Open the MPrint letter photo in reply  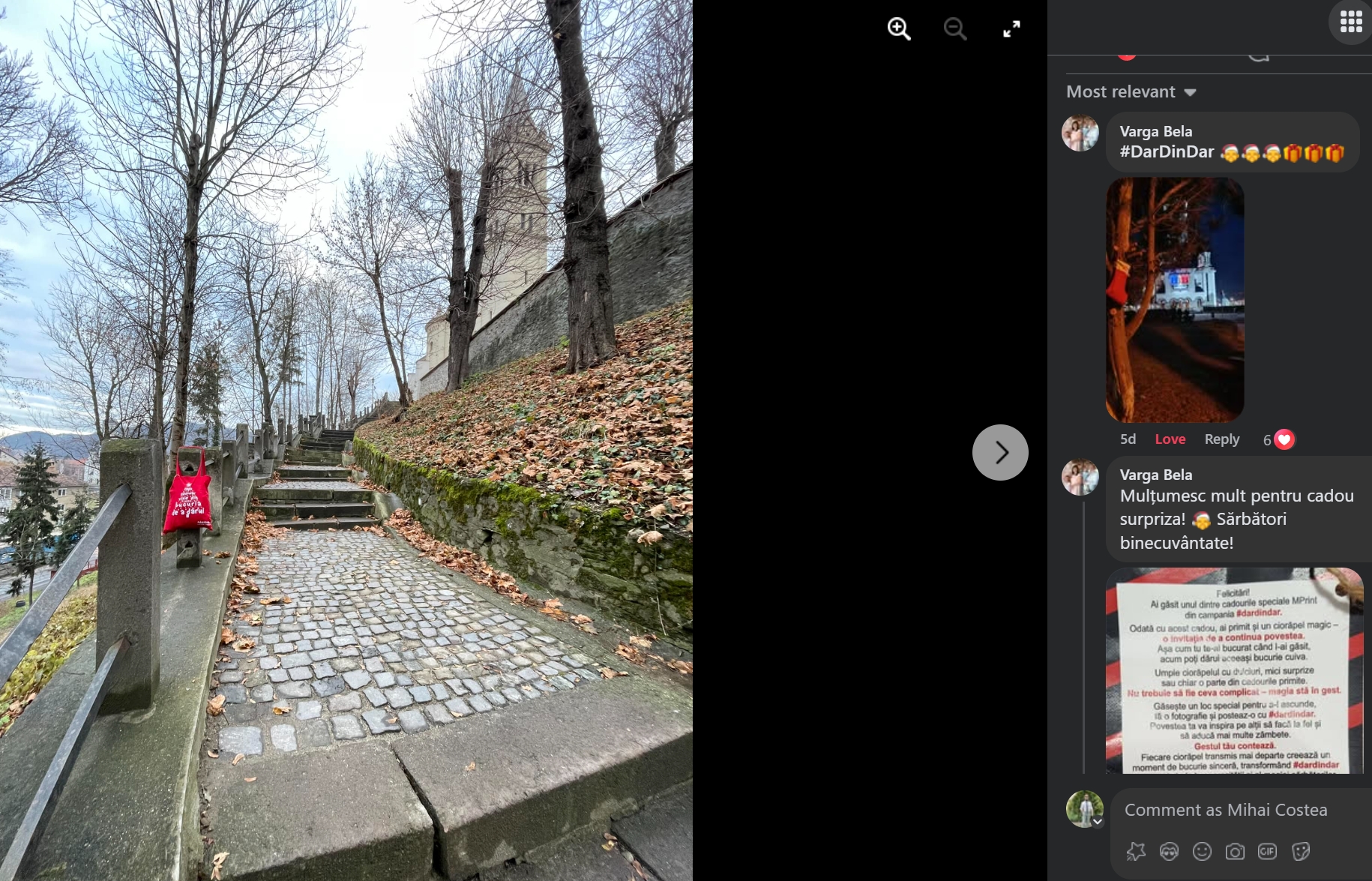(1234, 670)
